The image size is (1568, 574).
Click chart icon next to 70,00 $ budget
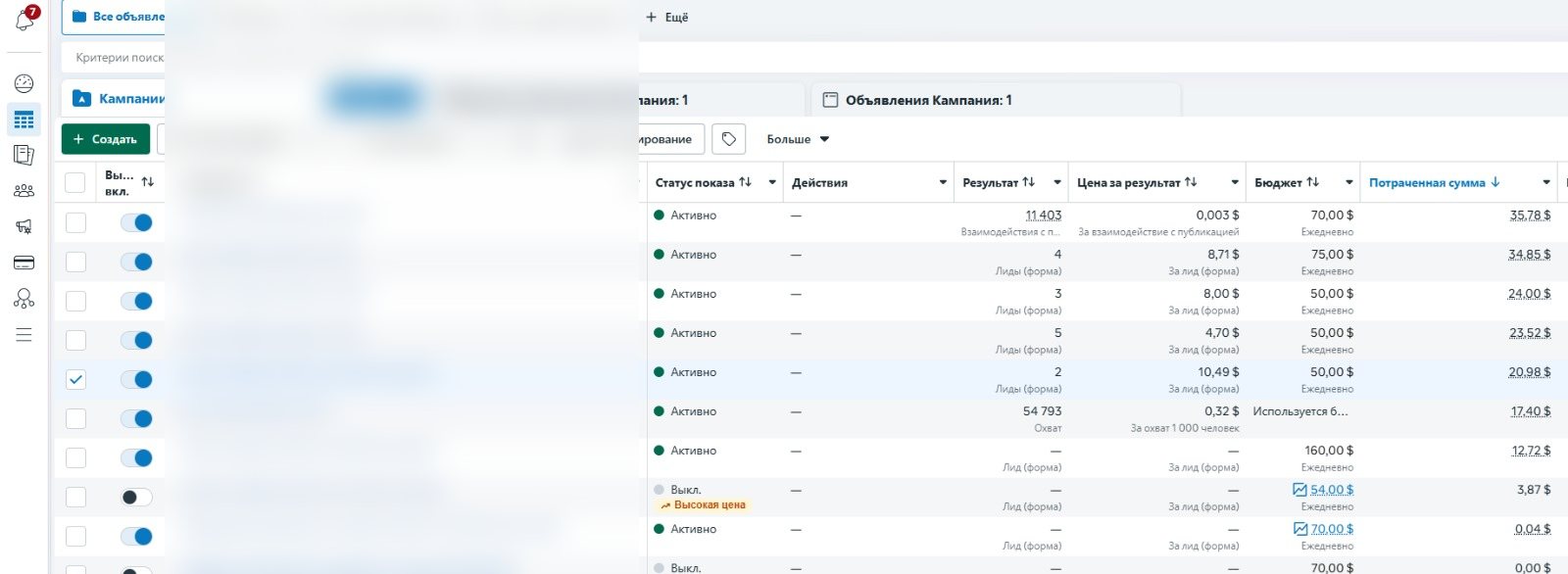[x=1300, y=529]
